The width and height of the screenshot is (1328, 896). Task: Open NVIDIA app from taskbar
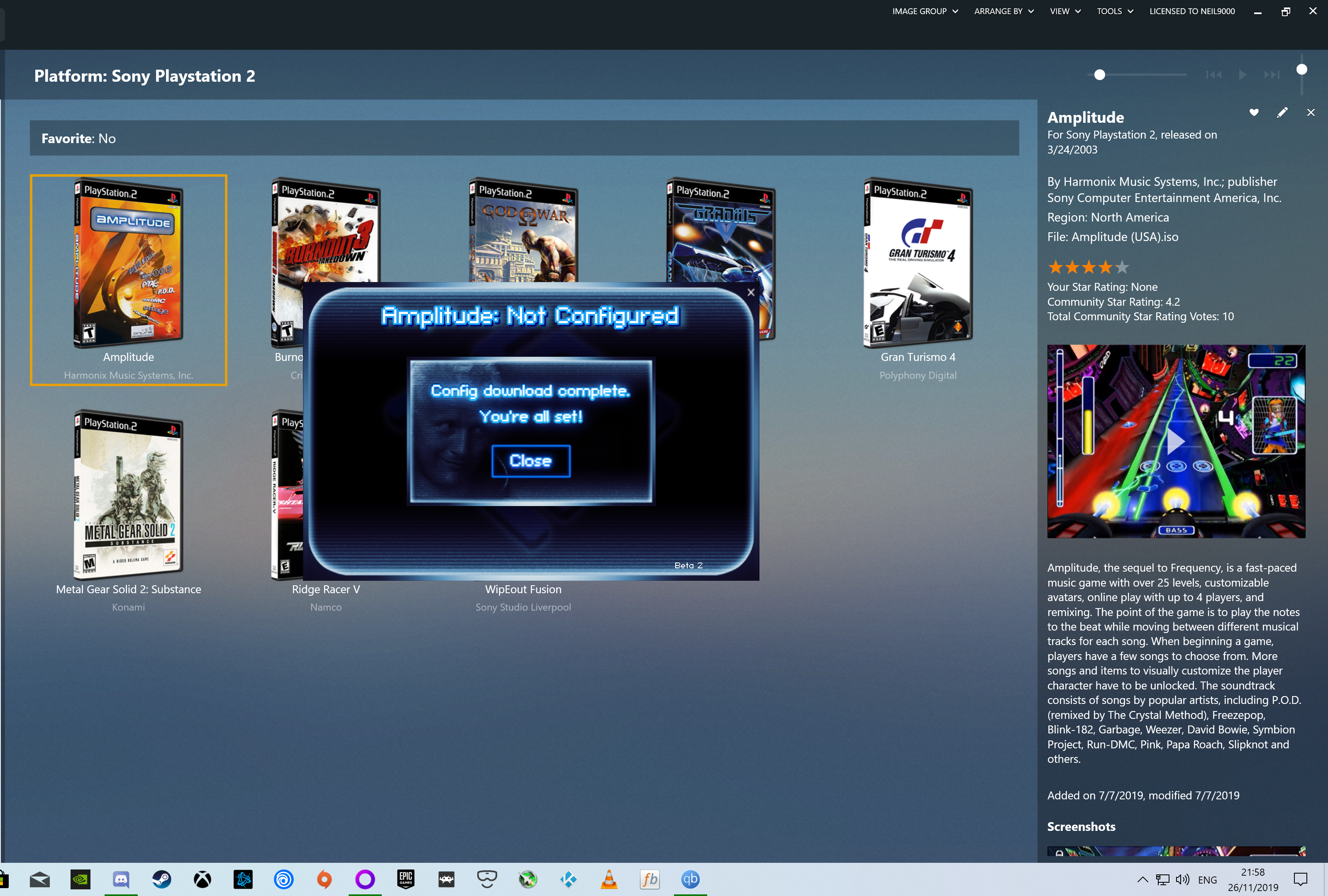(x=80, y=879)
